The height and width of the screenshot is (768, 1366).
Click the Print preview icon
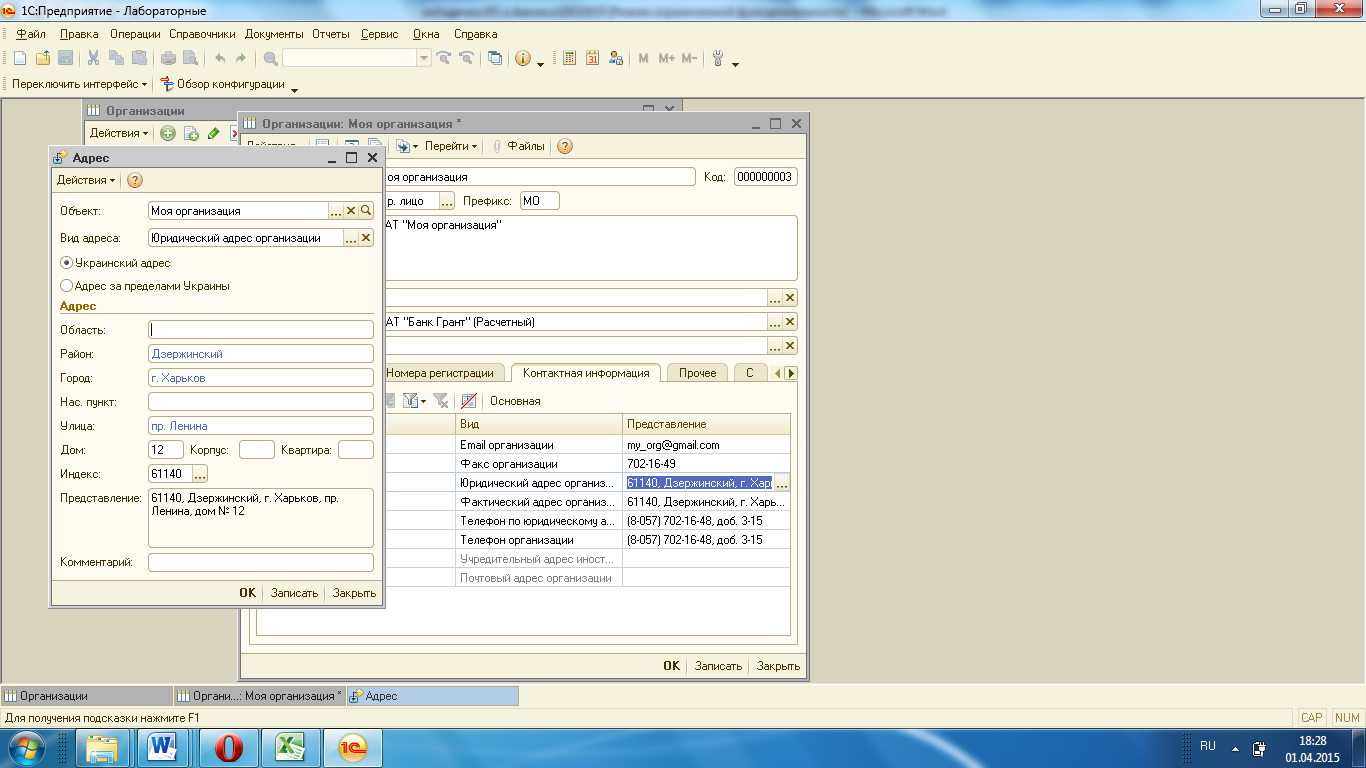(x=190, y=59)
